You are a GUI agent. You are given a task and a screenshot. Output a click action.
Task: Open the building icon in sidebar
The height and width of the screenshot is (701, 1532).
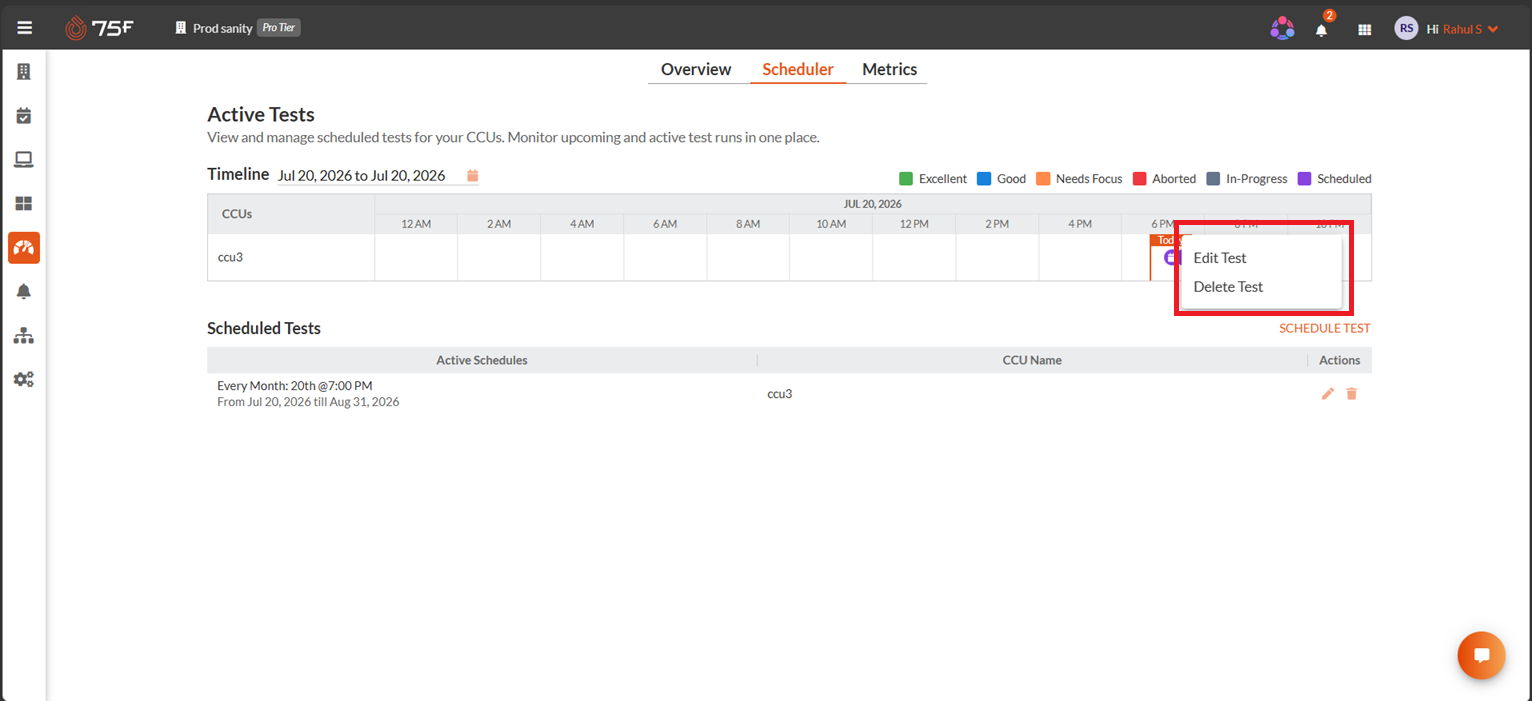24,71
